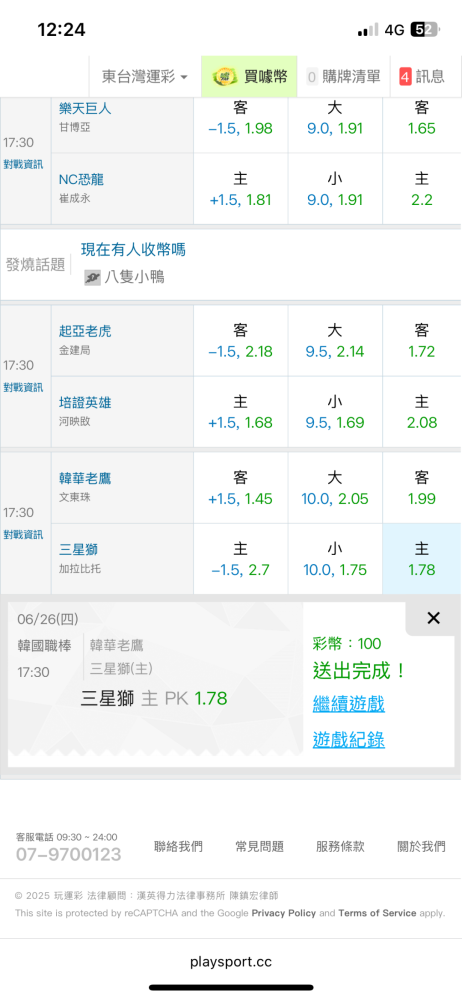Close the bet slip with X icon
Screen dimensions: 462x1000
(433, 617)
